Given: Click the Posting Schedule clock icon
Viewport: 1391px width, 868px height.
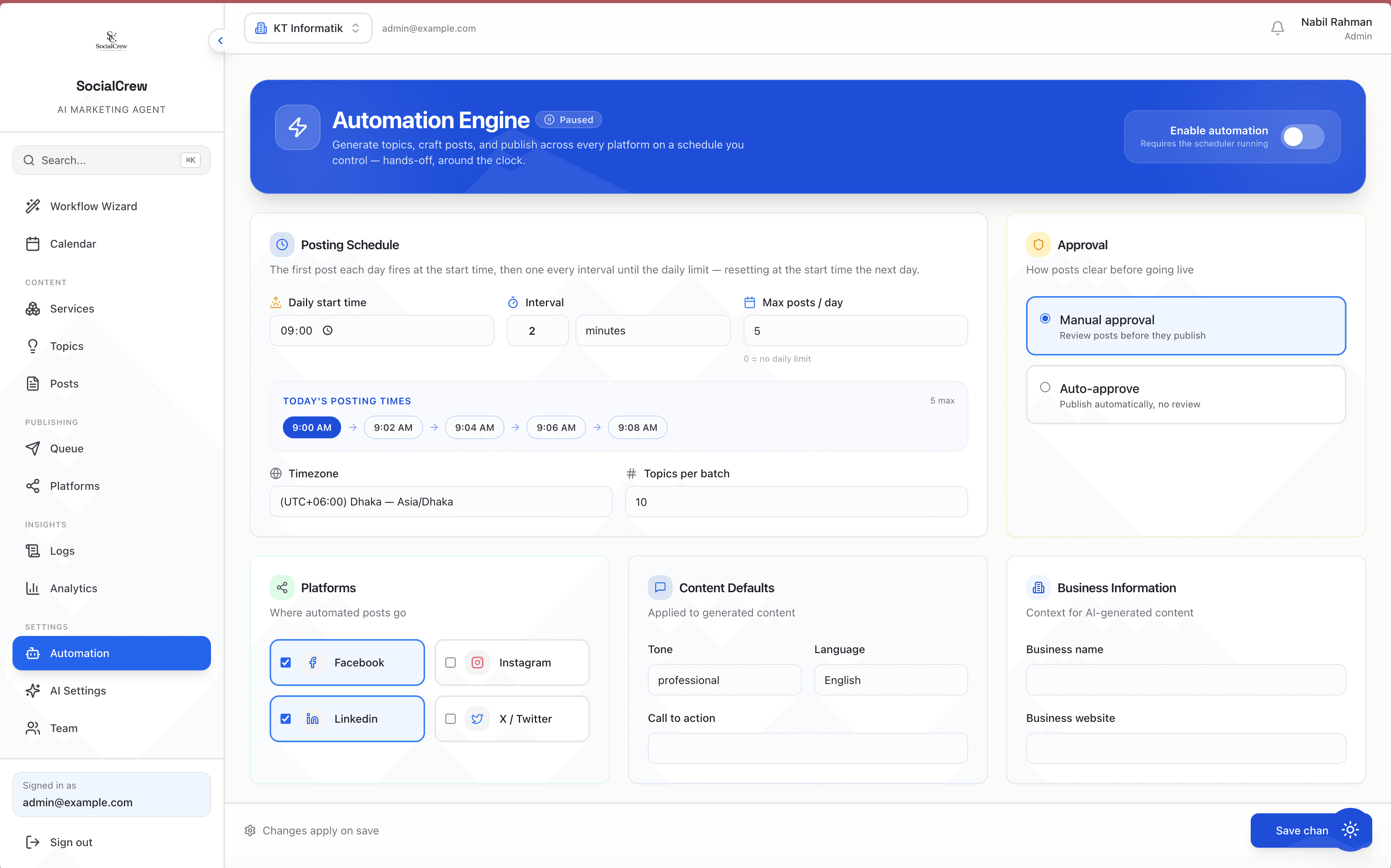Looking at the screenshot, I should [x=282, y=245].
